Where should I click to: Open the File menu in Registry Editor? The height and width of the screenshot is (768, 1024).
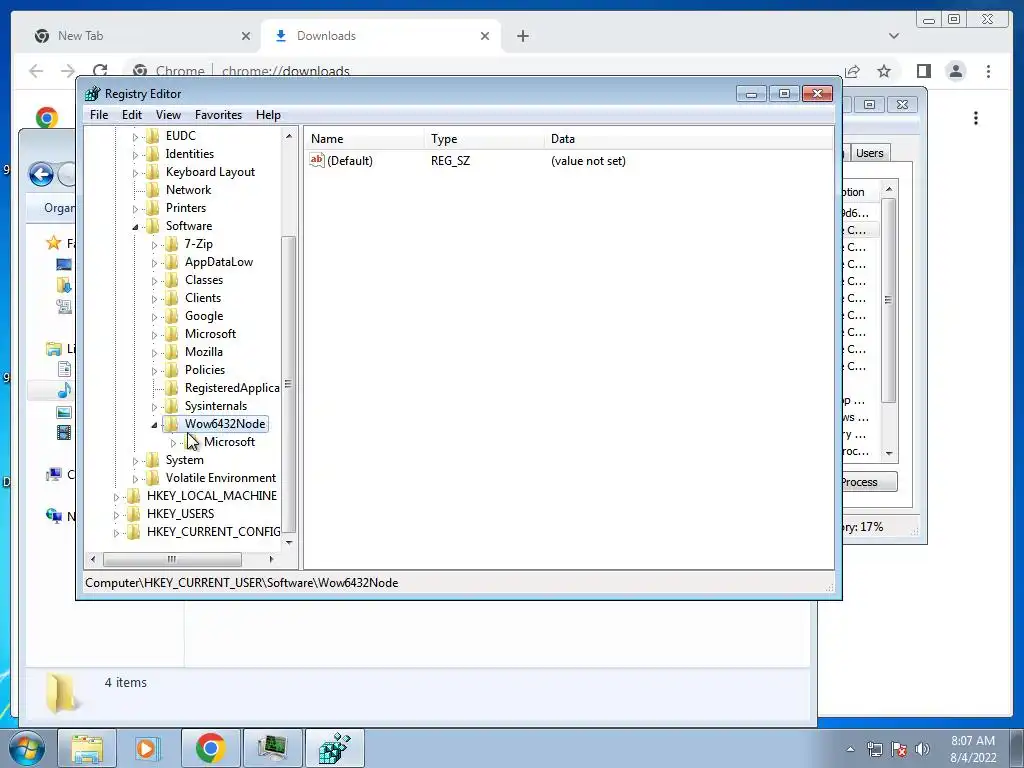[99, 115]
